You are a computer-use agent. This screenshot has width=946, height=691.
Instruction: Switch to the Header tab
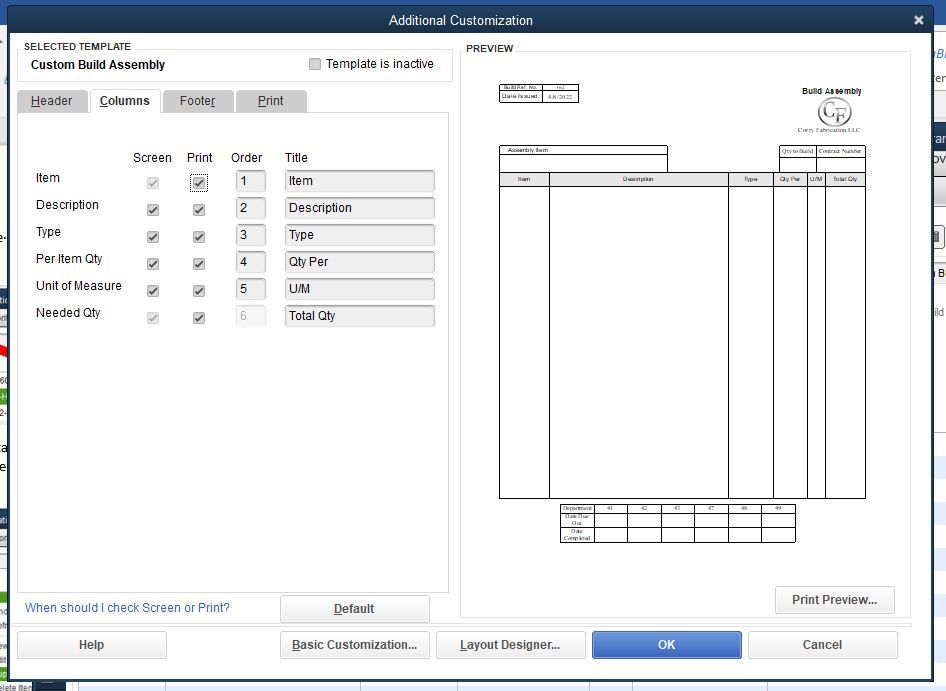52,101
